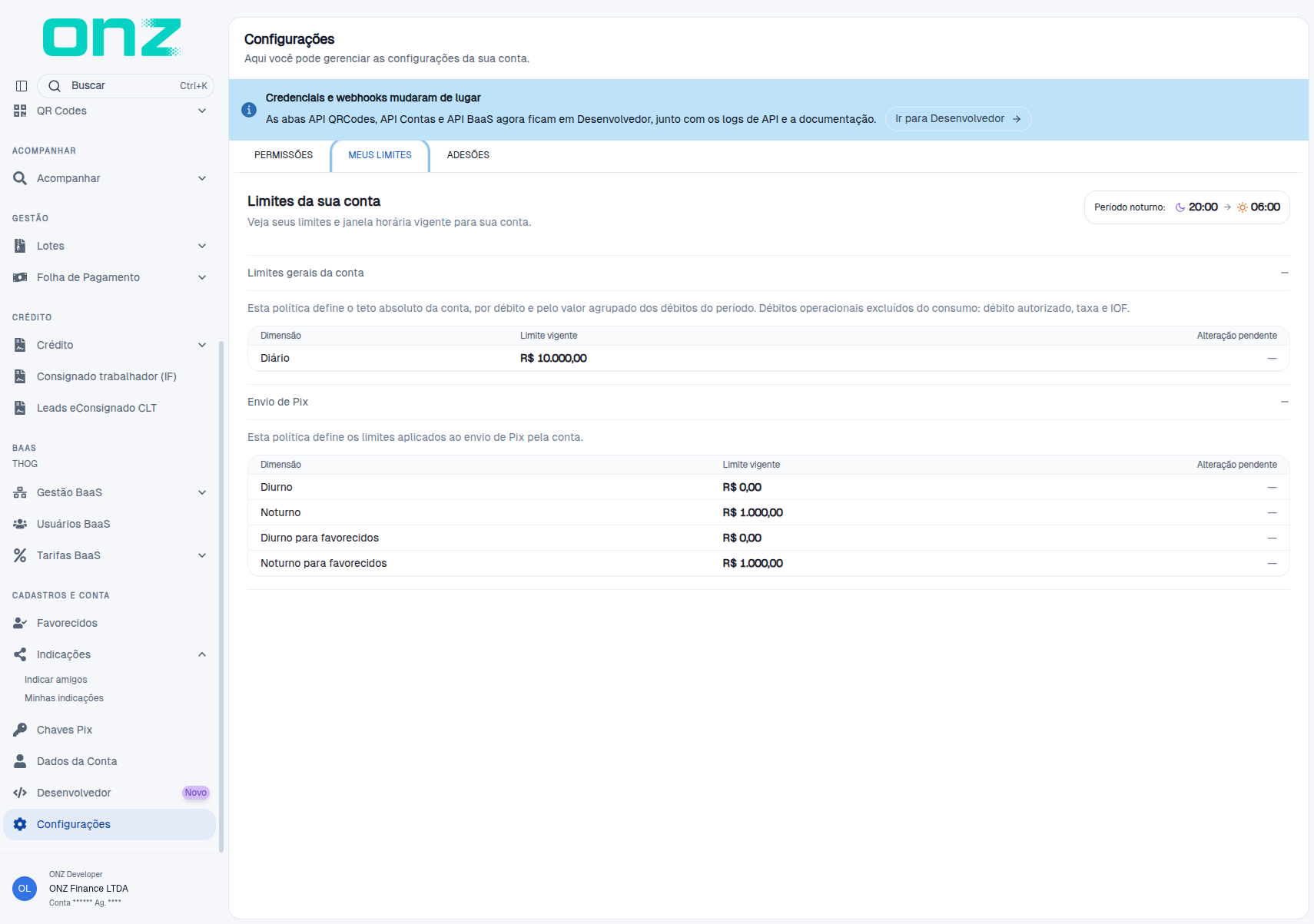Click the Lotes file icon
This screenshot has height=924, width=1314.
coord(20,246)
